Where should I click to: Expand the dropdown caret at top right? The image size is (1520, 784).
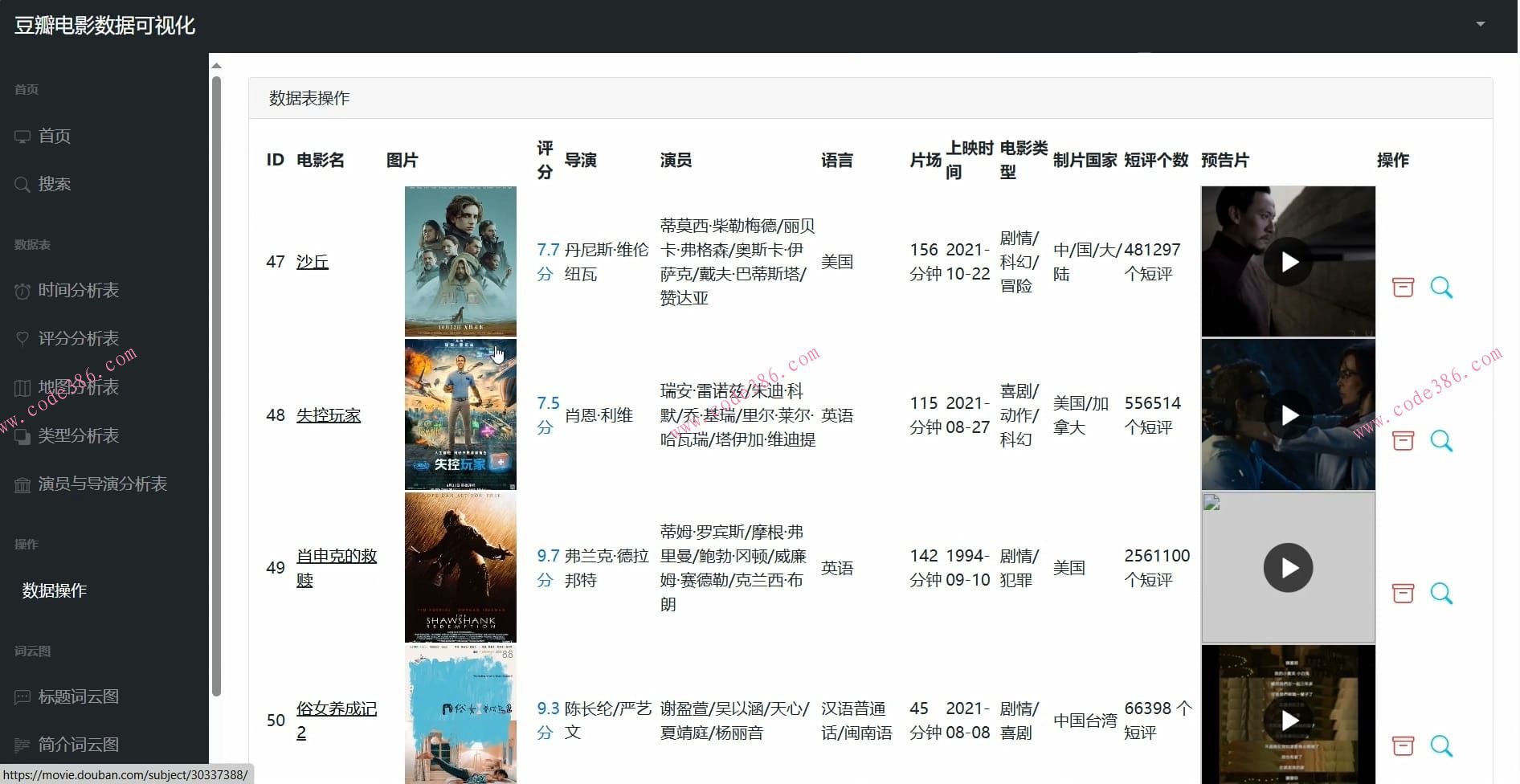coord(1481,24)
